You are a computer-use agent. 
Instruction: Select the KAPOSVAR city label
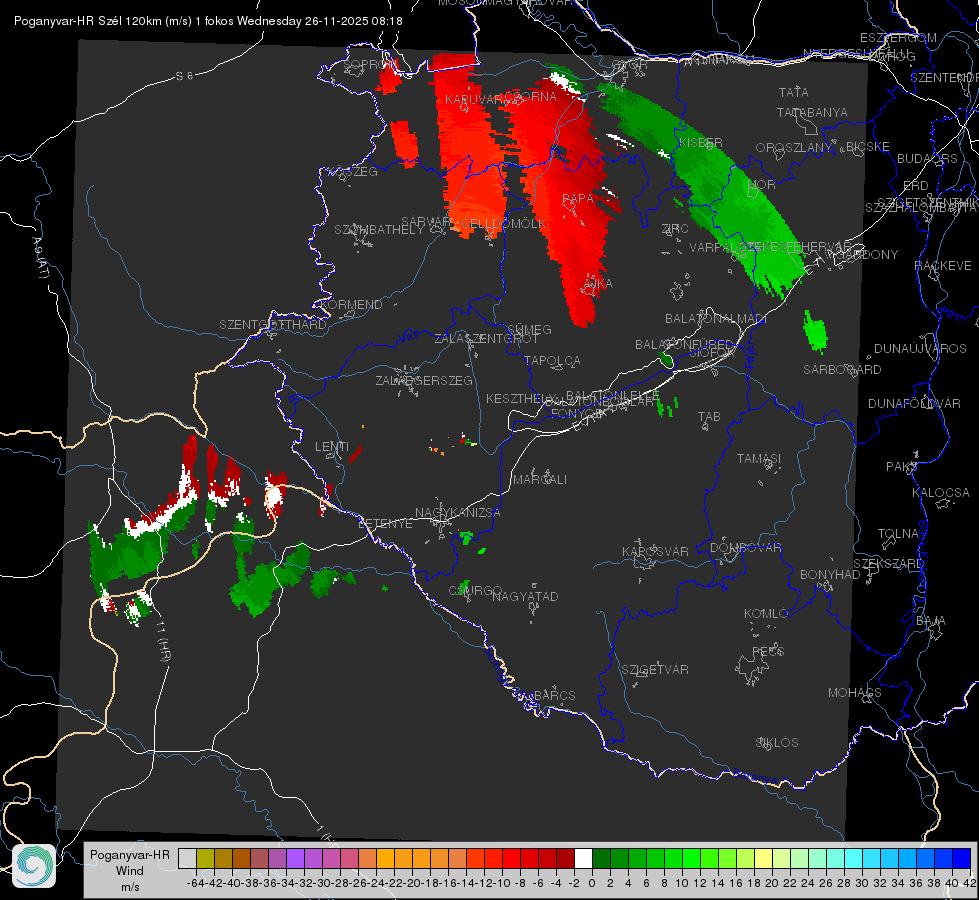pos(655,551)
